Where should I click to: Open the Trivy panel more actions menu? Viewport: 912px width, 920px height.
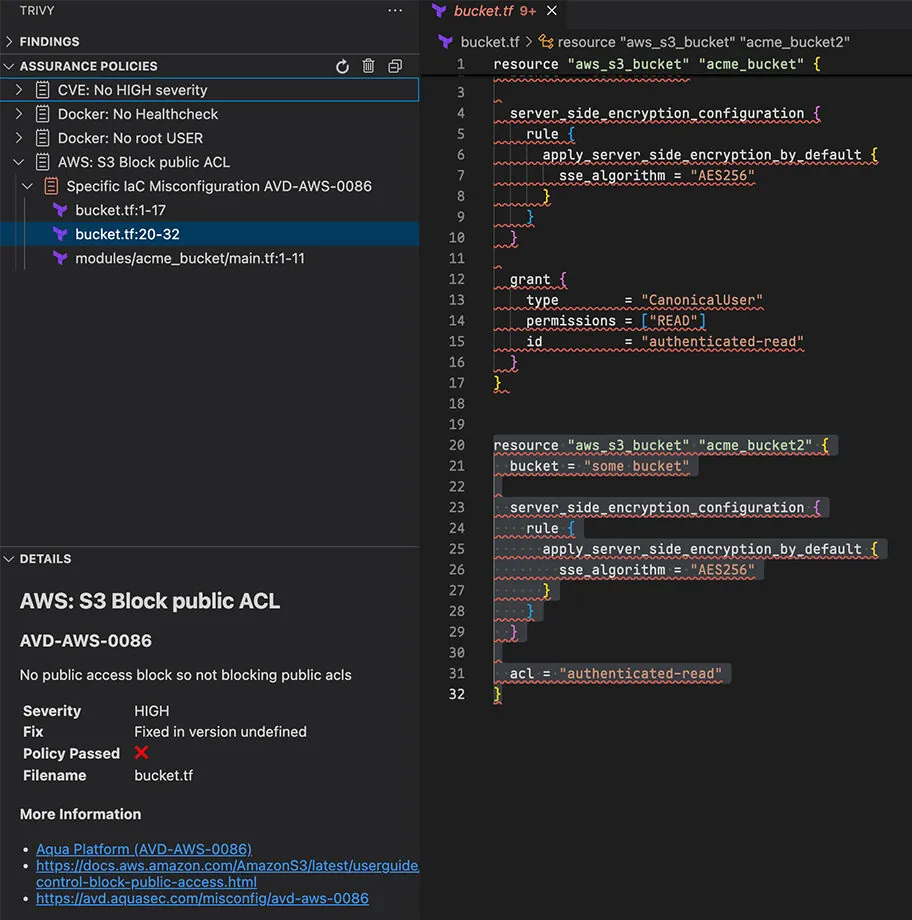395,10
